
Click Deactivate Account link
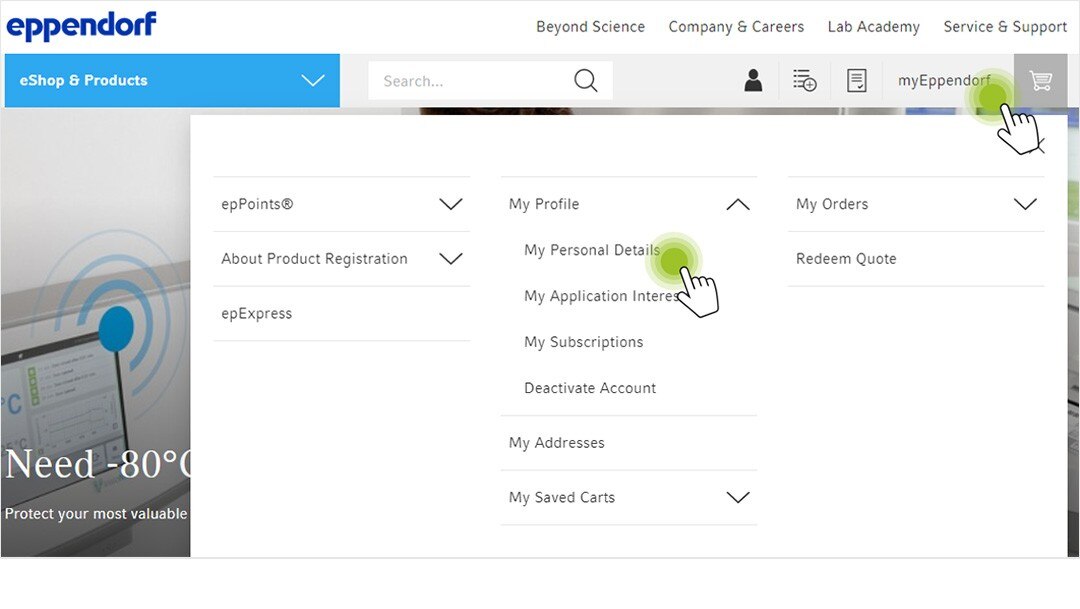tap(590, 388)
